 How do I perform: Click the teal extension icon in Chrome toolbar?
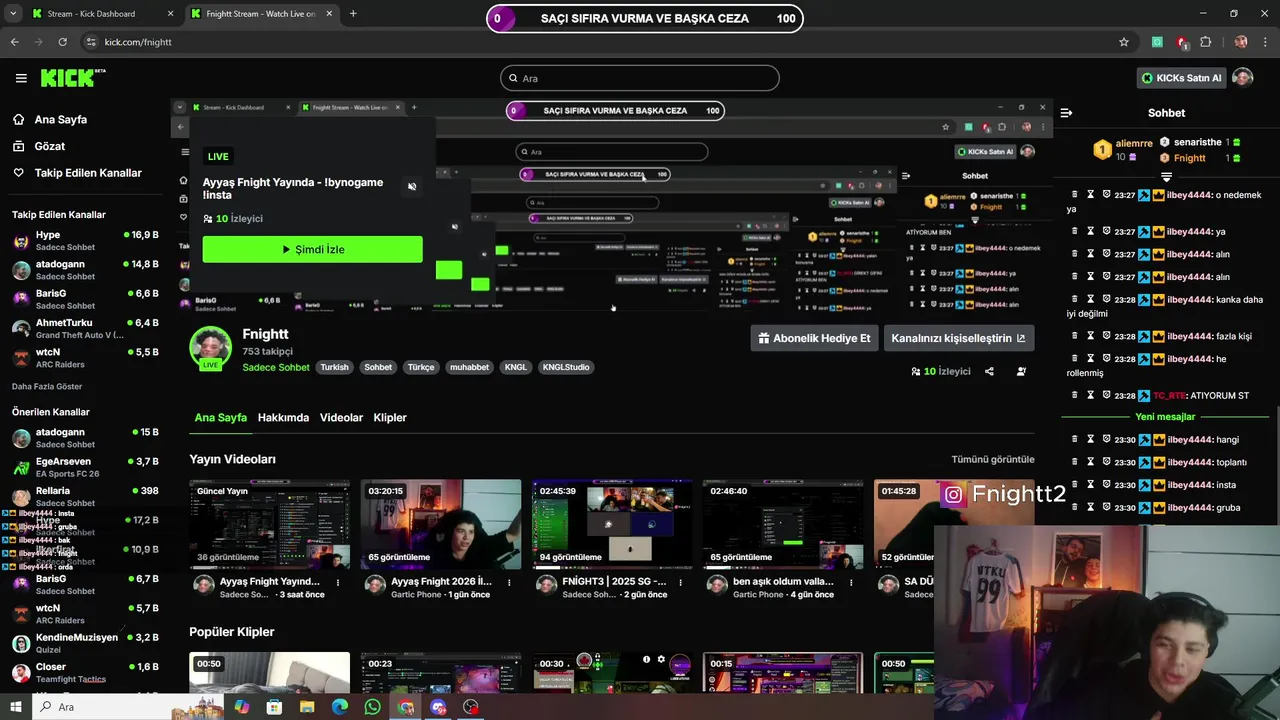click(1157, 42)
